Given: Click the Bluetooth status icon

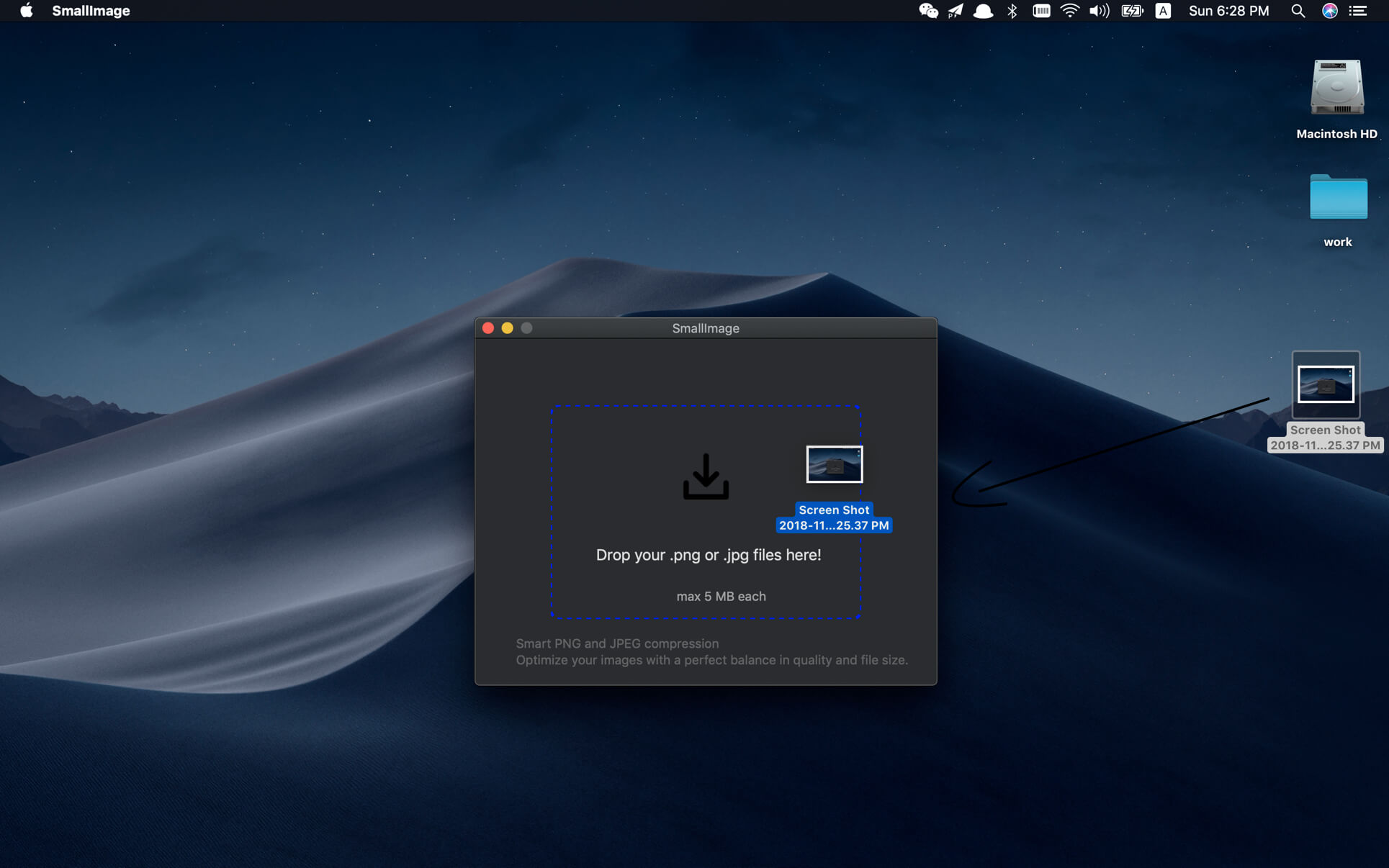Looking at the screenshot, I should (x=1012, y=11).
